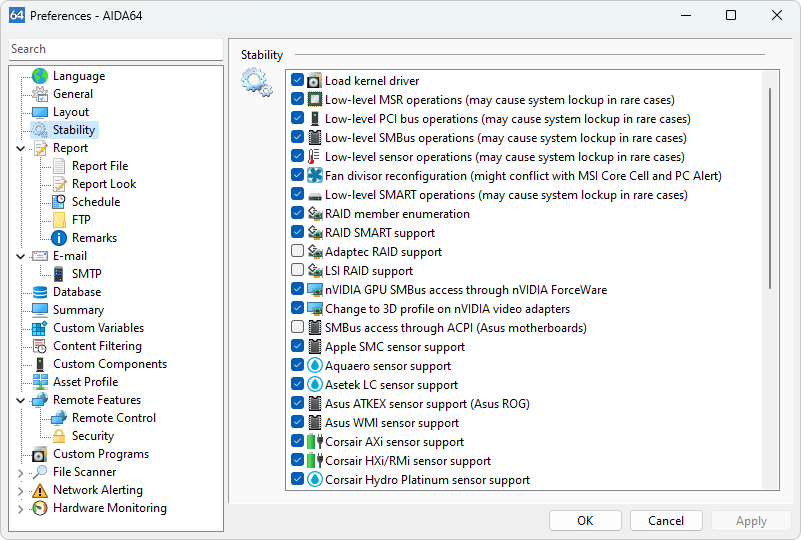Uncheck Apple SMC sensor support
The height and width of the screenshot is (540, 801).
(297, 346)
